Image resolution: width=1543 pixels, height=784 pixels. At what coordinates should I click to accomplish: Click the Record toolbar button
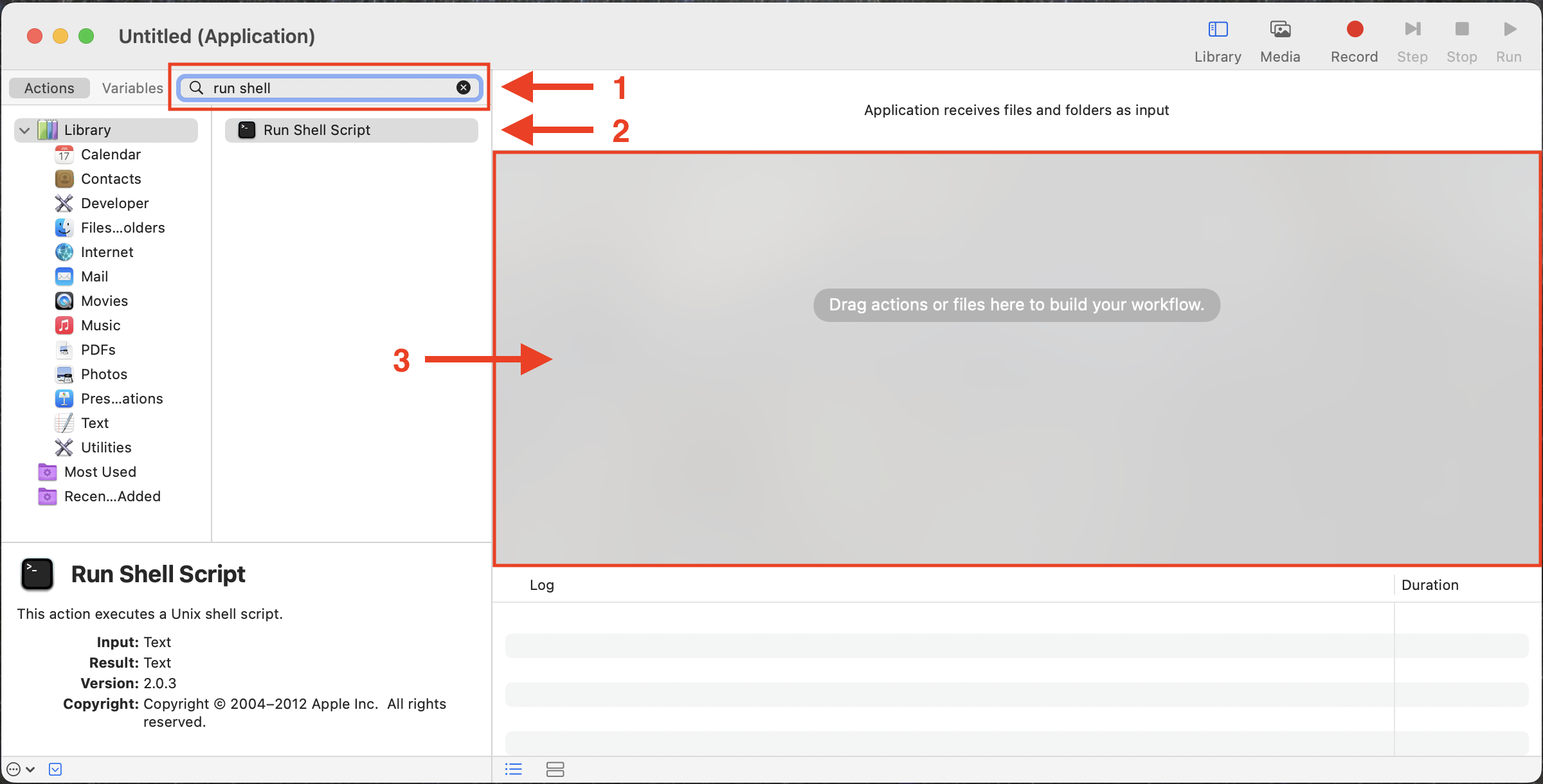pos(1354,30)
